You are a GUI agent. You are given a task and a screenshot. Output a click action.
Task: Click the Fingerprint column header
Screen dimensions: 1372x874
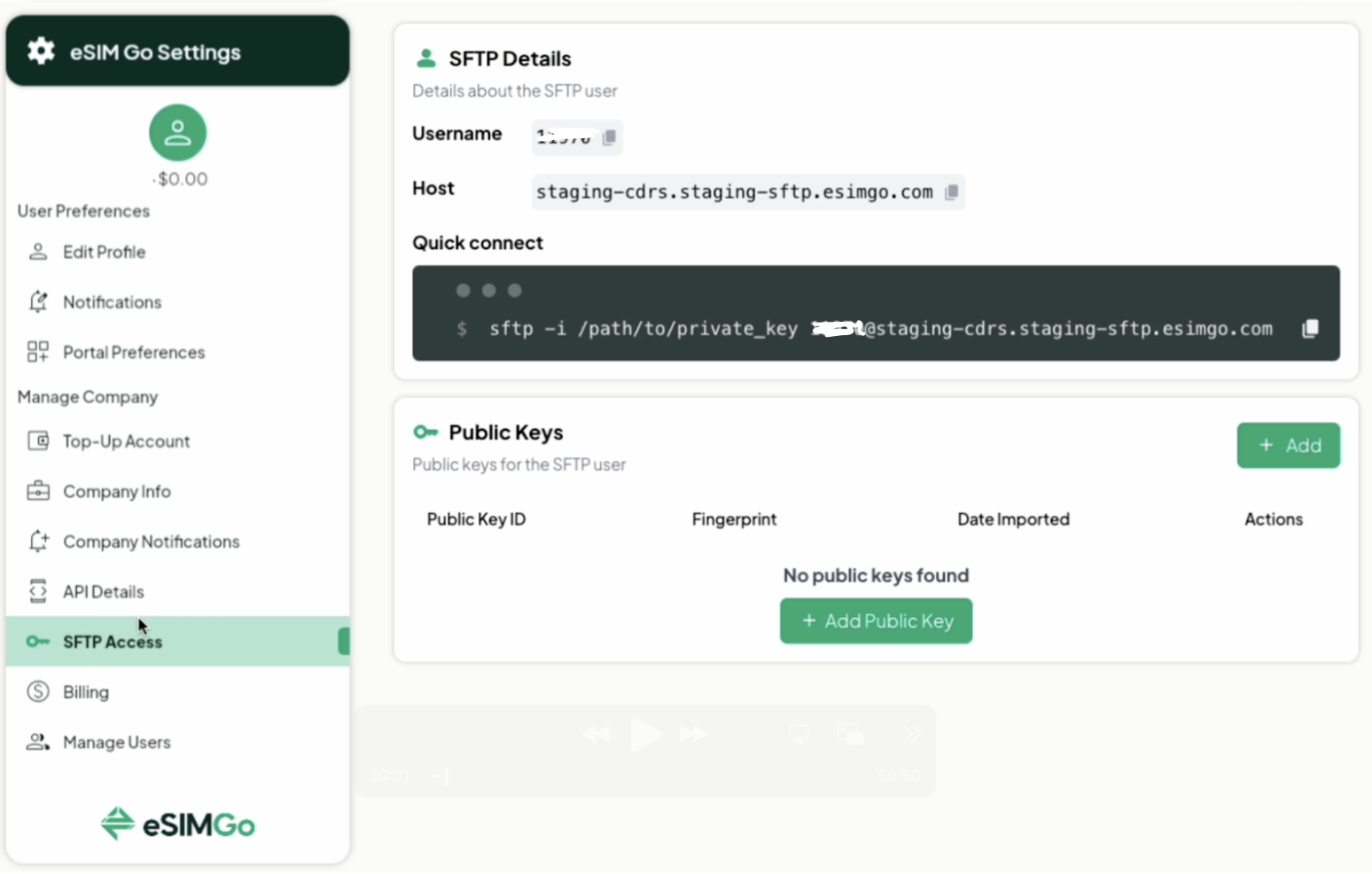[734, 519]
